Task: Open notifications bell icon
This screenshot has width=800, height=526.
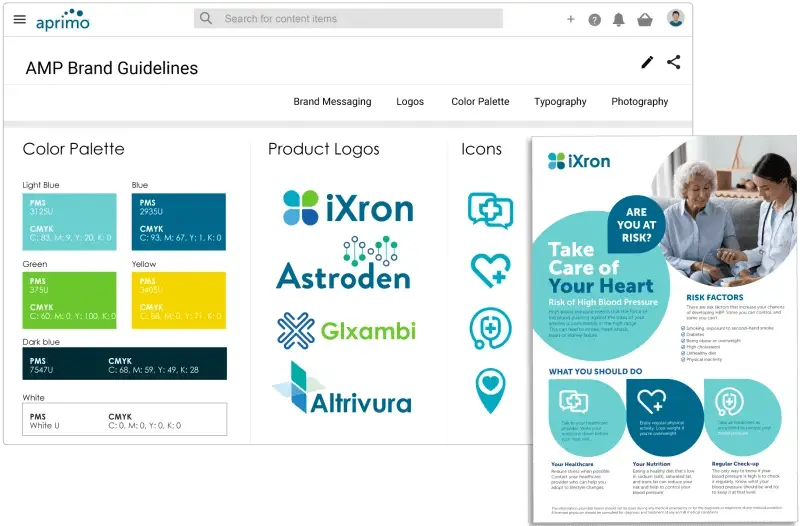Action: point(618,20)
